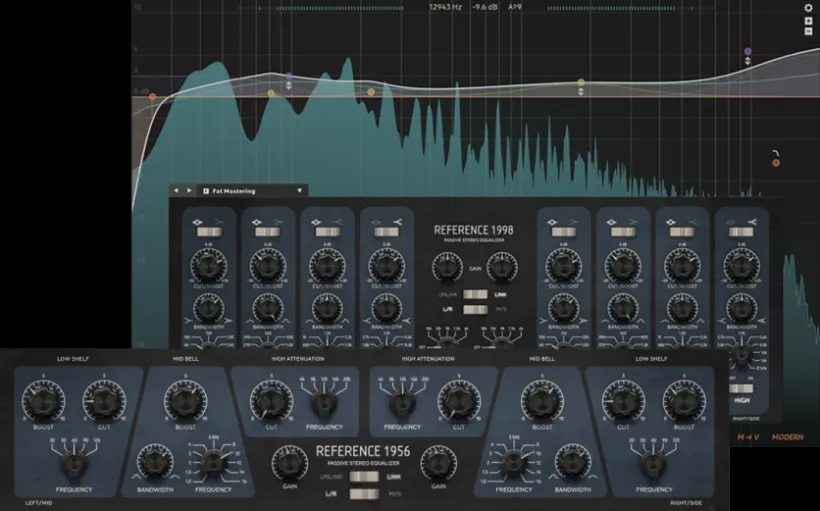Image resolution: width=820 pixels, height=511 pixels.
Task: Click Low Shelf CUT knob on left/mid side
Action: pos(104,401)
